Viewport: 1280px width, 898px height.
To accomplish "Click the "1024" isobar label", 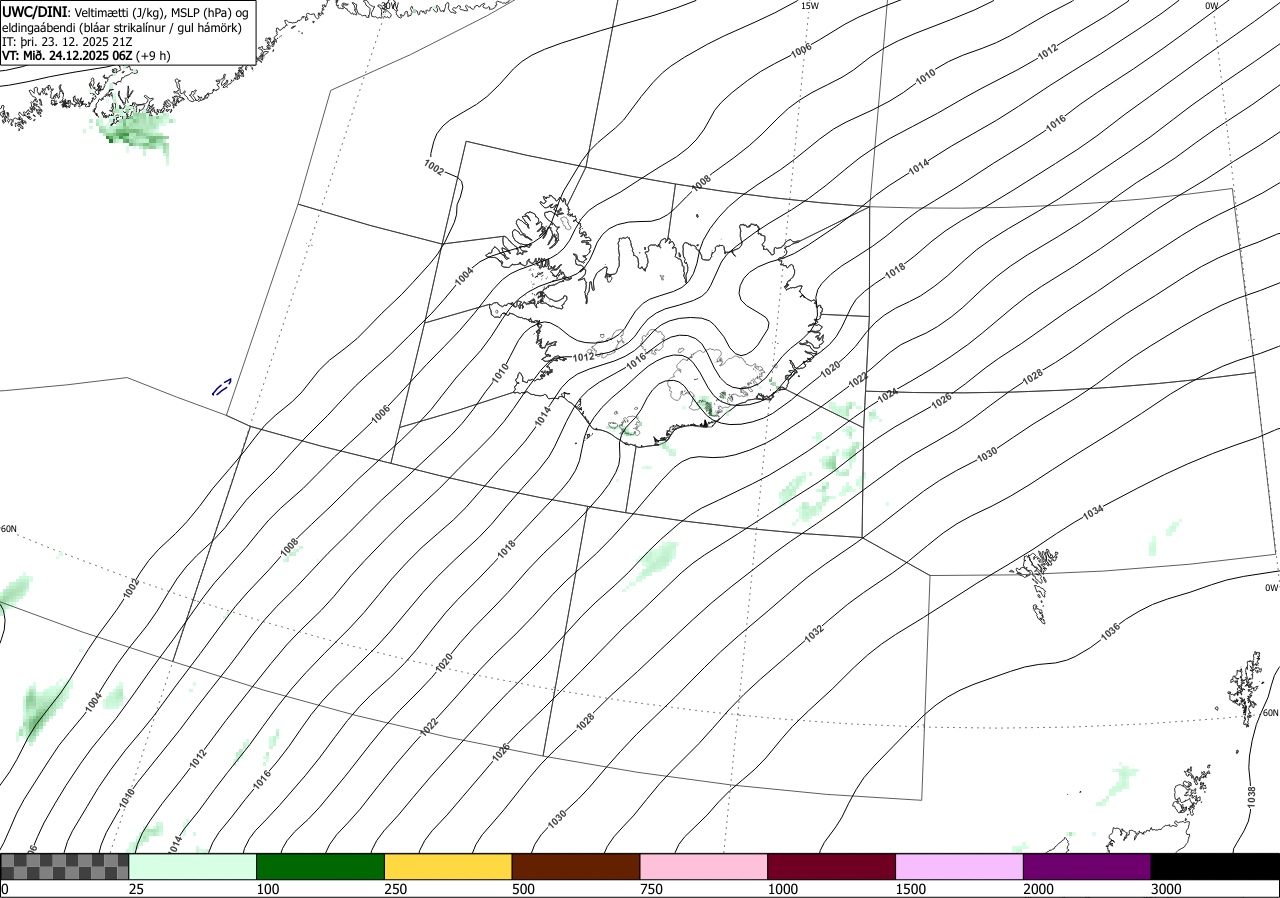I will [886, 396].
